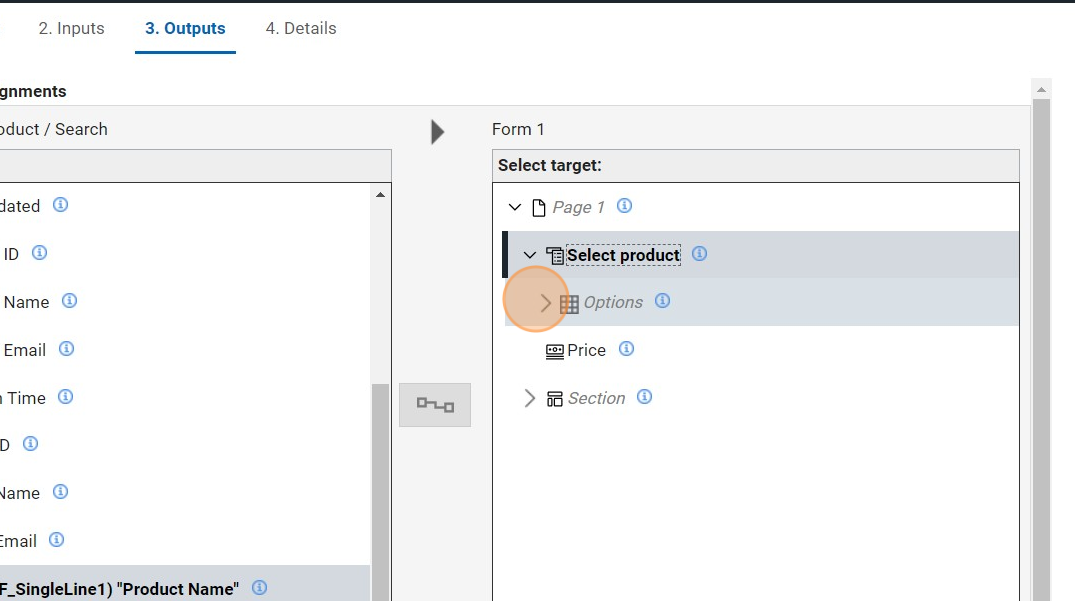Switch to the 2. Inputs tab
This screenshot has width=1075, height=601.
tap(71, 28)
